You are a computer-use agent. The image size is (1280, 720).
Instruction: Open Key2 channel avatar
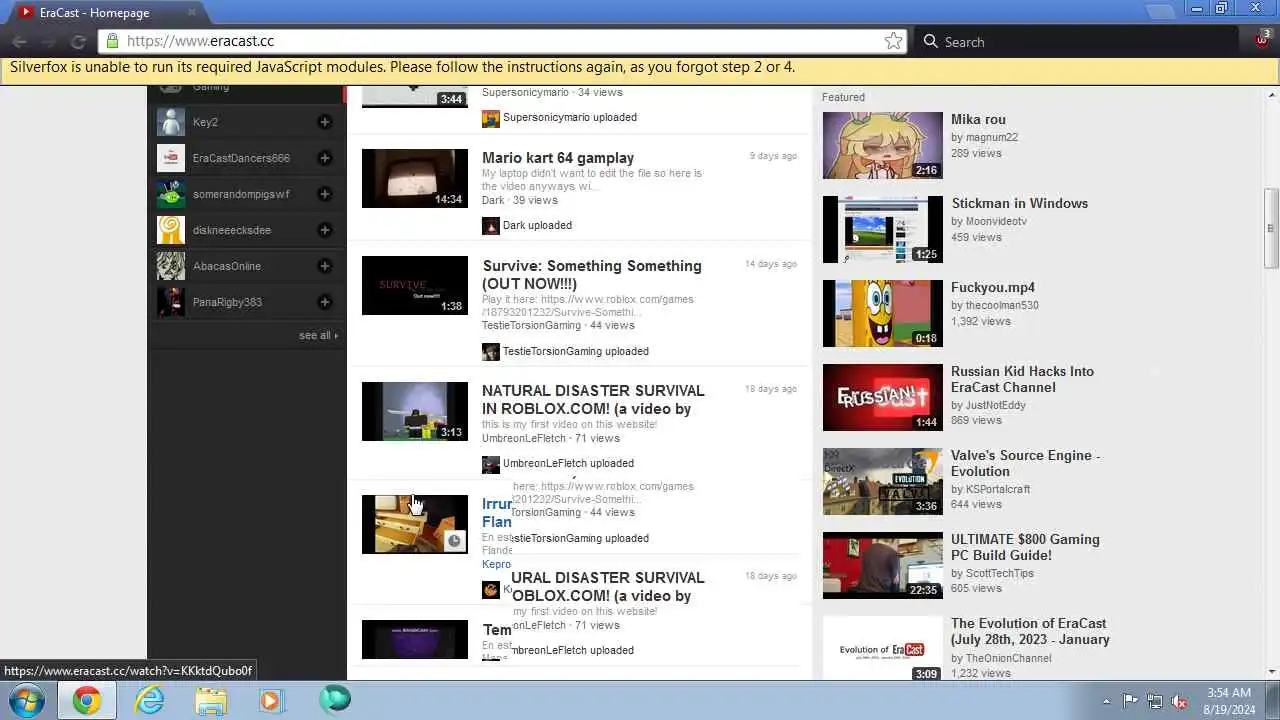pyautogui.click(x=171, y=122)
